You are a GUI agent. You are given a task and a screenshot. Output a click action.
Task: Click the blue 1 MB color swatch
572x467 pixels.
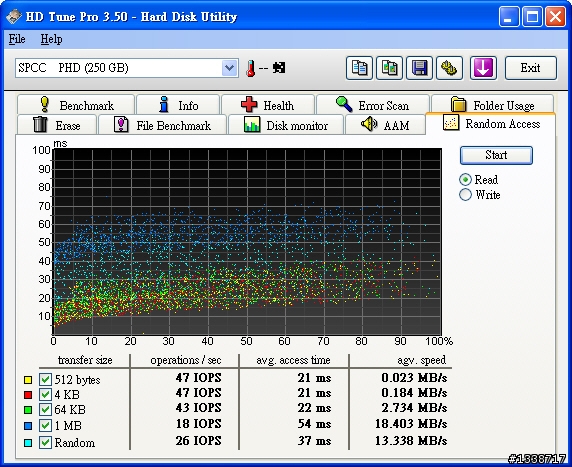pyautogui.click(x=28, y=426)
